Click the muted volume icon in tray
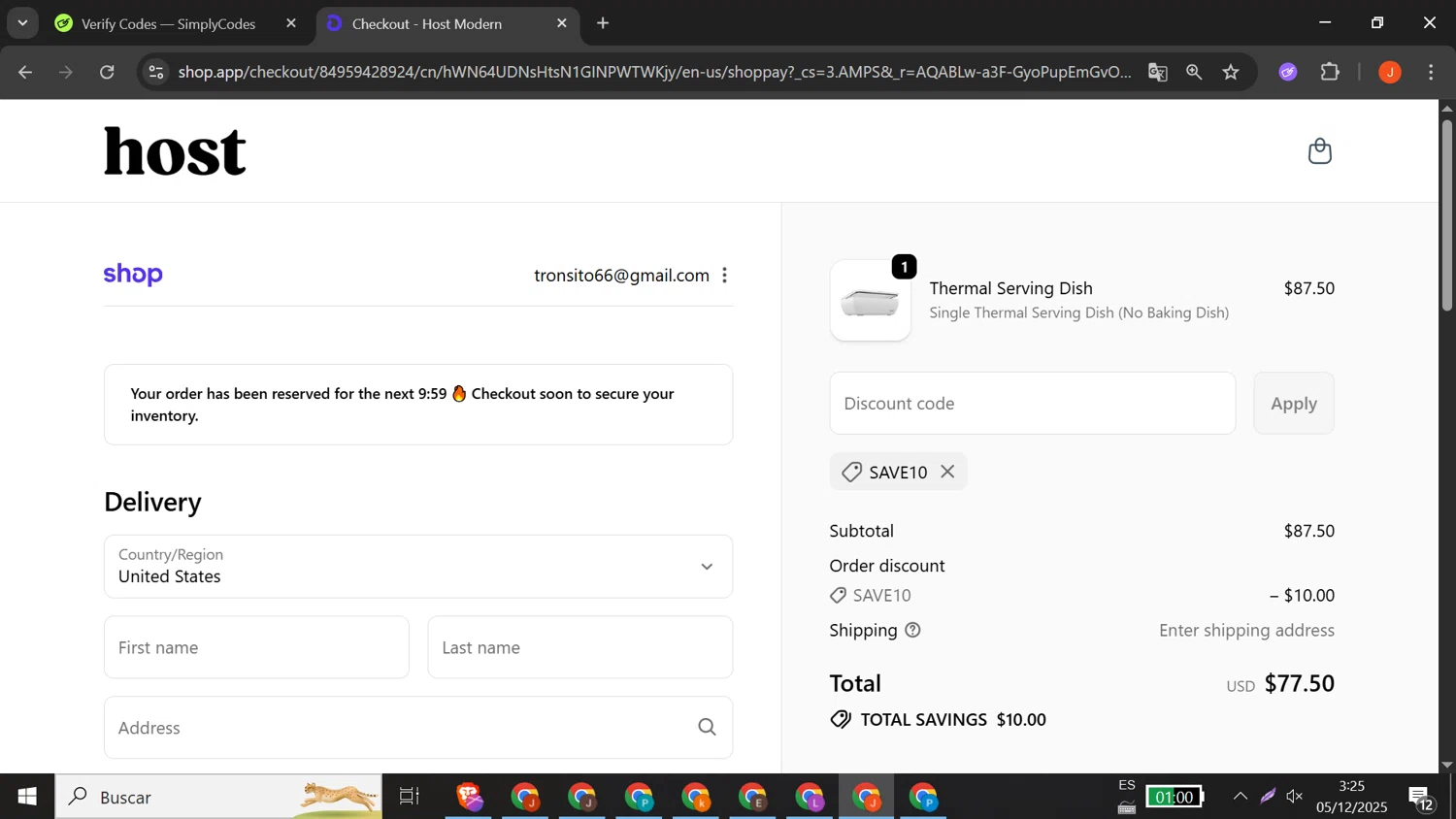 click(1295, 797)
